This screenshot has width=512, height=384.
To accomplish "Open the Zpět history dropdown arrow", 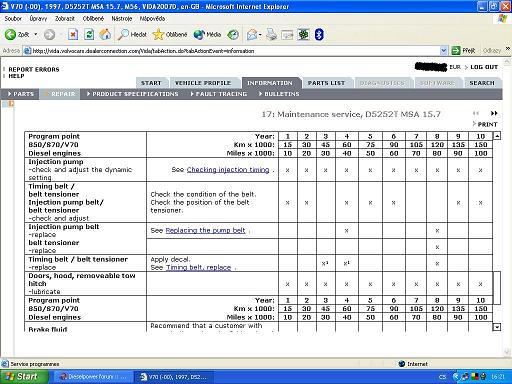I will pyautogui.click(x=35, y=34).
